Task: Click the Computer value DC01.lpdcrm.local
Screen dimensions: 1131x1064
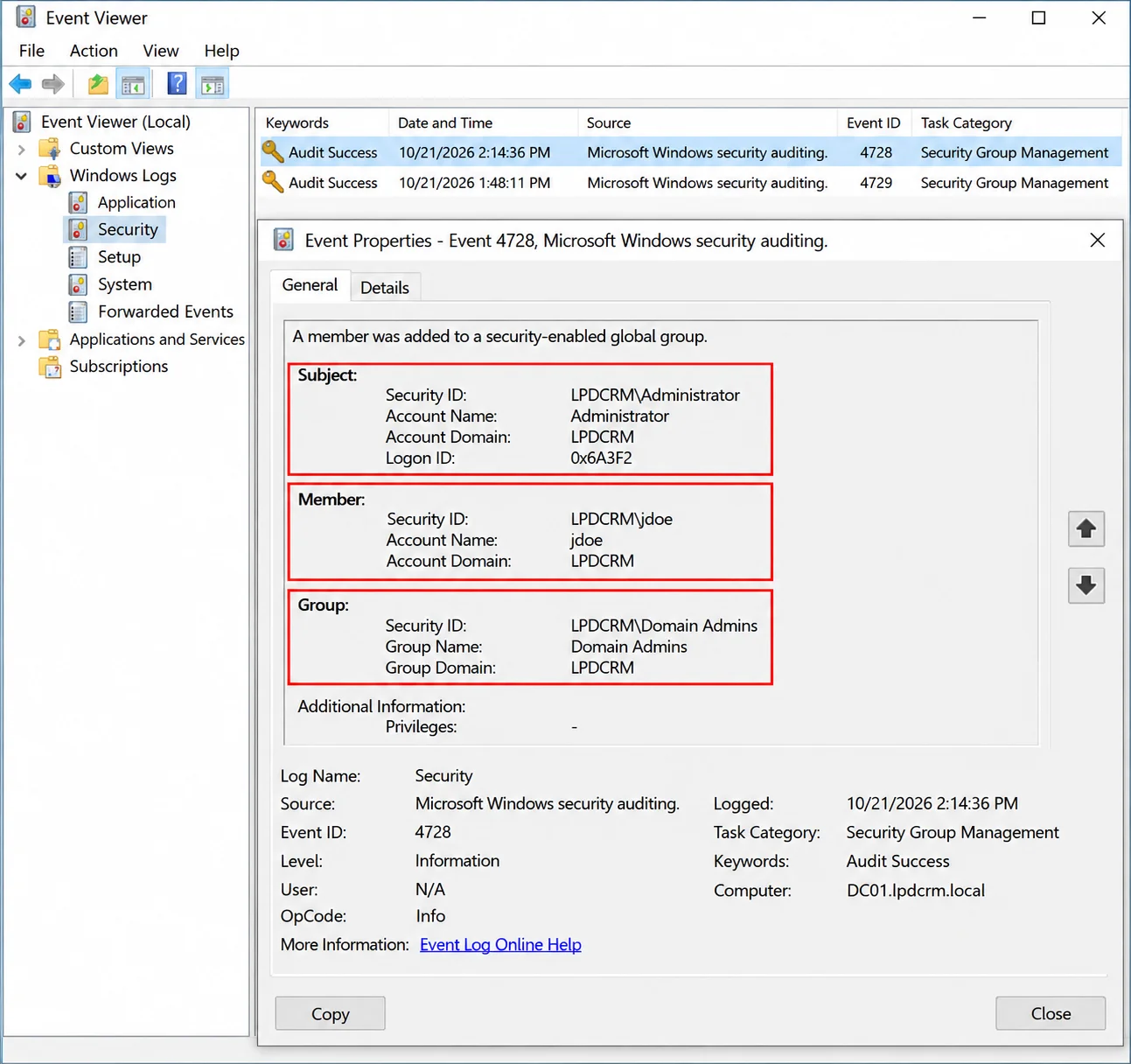Action: click(x=916, y=890)
